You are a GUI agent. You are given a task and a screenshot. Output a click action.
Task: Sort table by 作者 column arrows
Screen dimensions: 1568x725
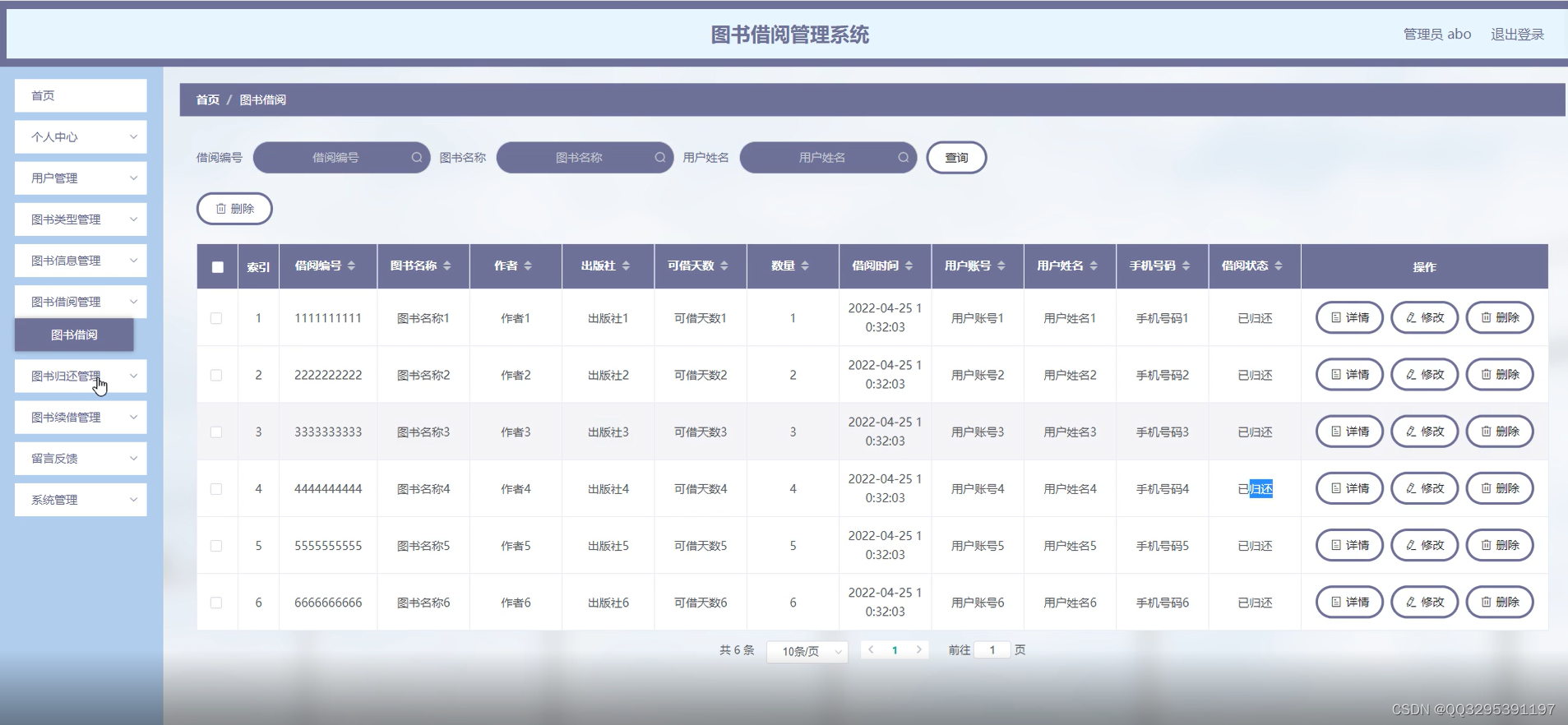pos(528,266)
